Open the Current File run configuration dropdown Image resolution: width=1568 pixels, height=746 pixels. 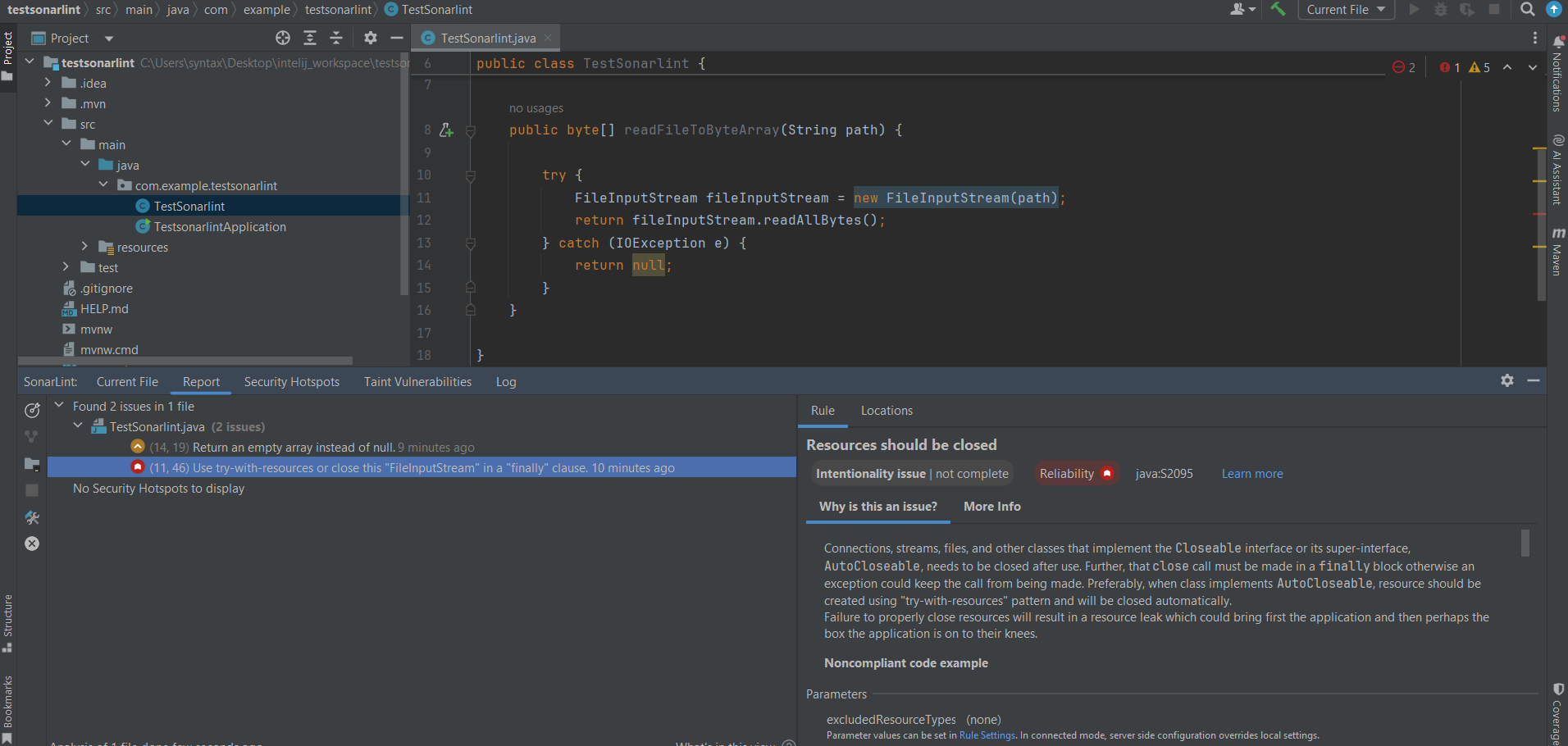pos(1346,10)
